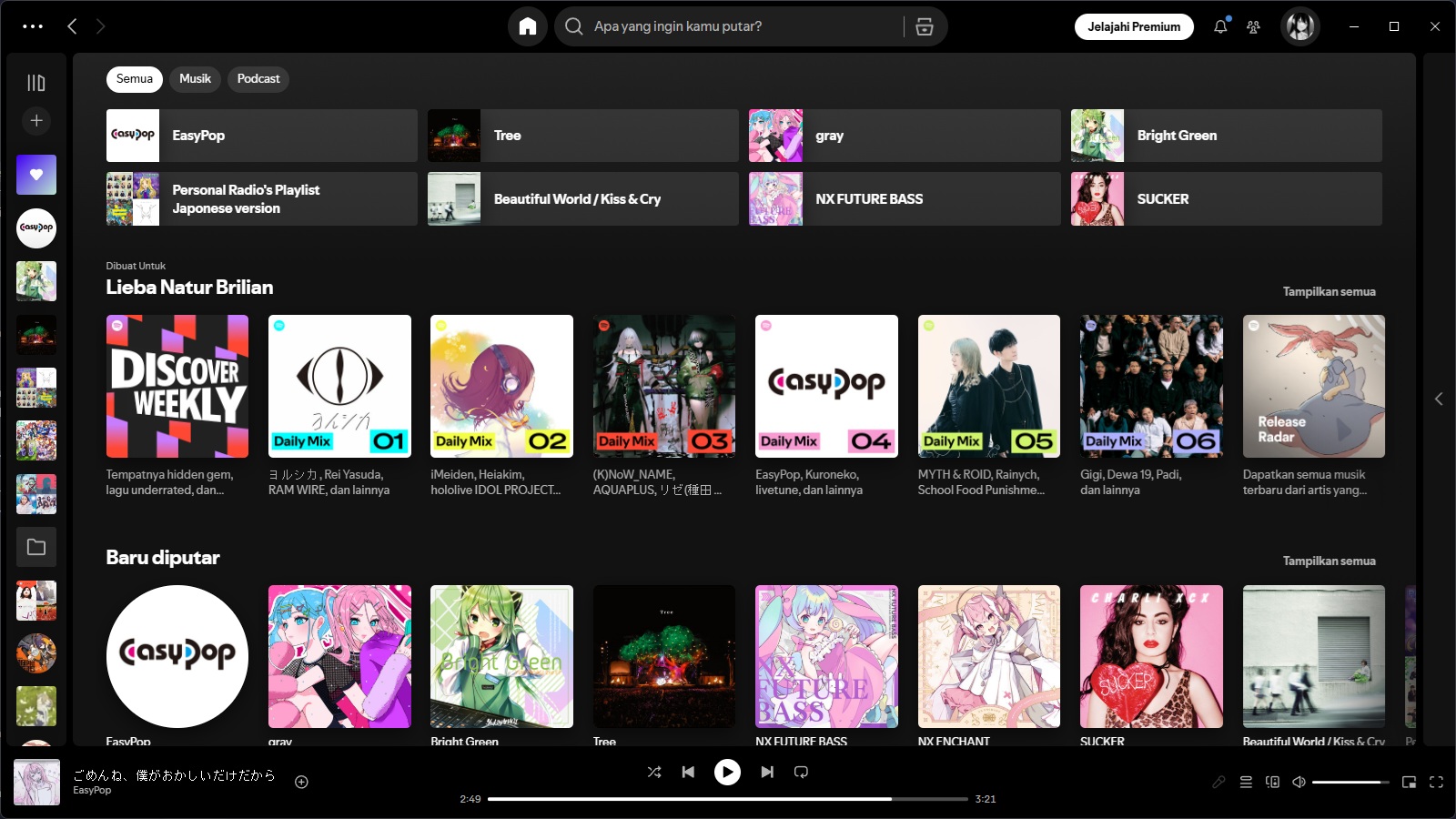Open the miniplayer

click(x=1409, y=782)
